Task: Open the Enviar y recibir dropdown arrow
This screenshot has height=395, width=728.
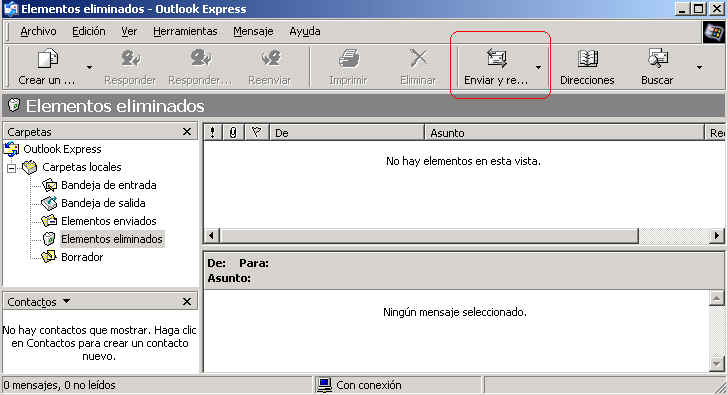Action: pos(538,68)
